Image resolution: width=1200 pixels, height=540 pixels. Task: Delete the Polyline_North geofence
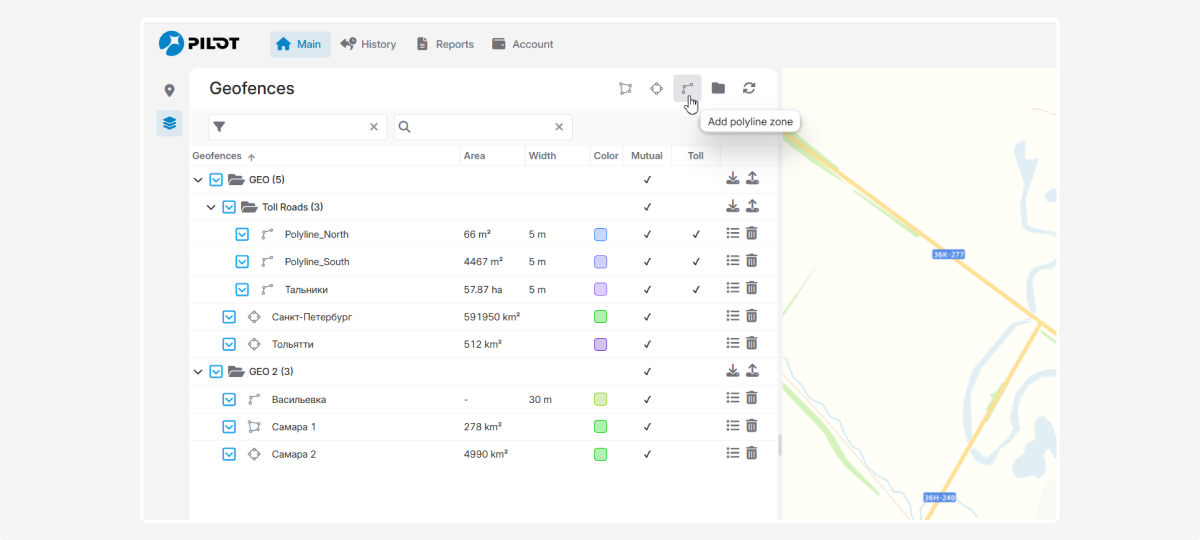(x=752, y=234)
